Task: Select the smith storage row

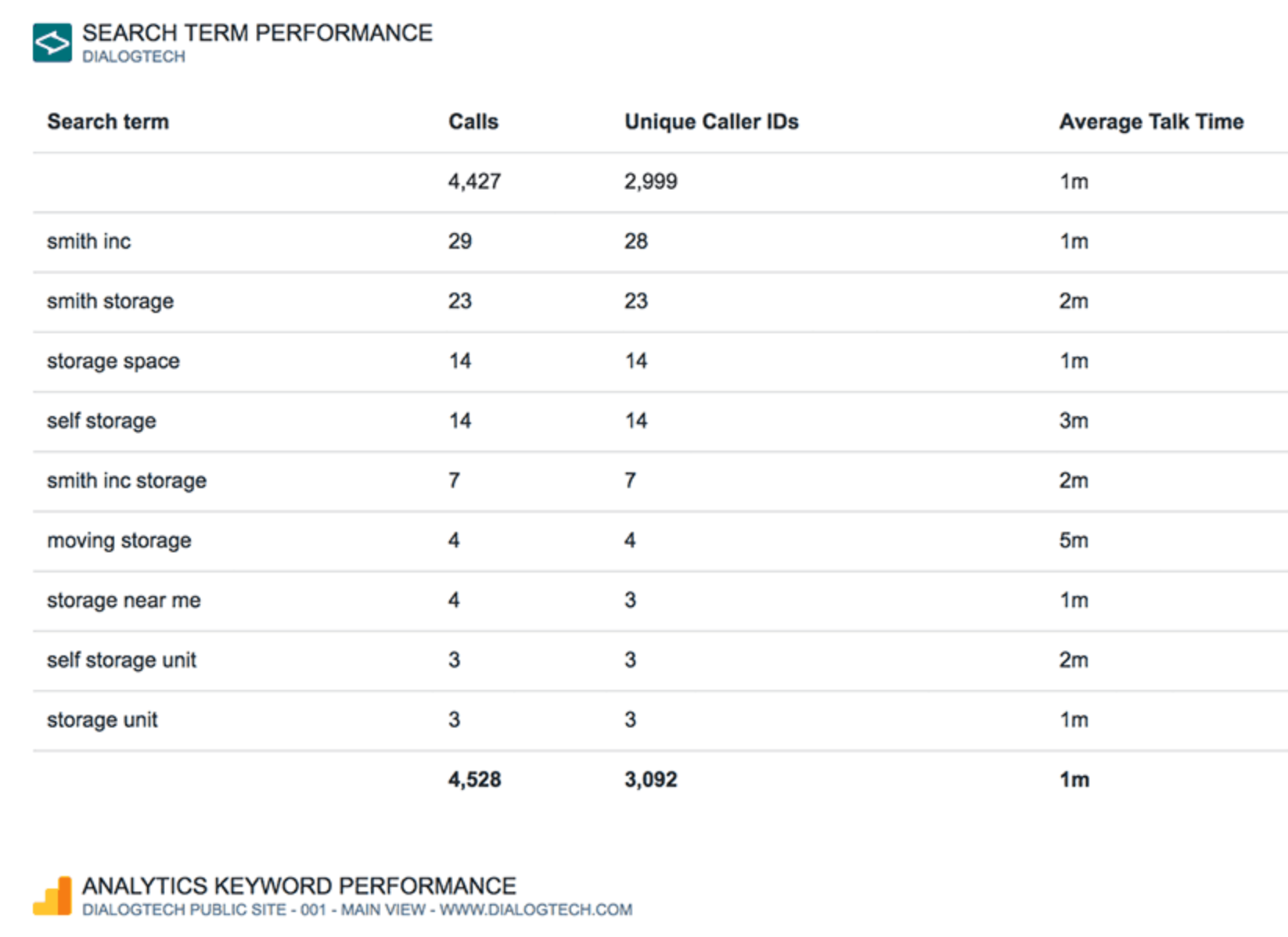Action: pyautogui.click(x=660, y=302)
